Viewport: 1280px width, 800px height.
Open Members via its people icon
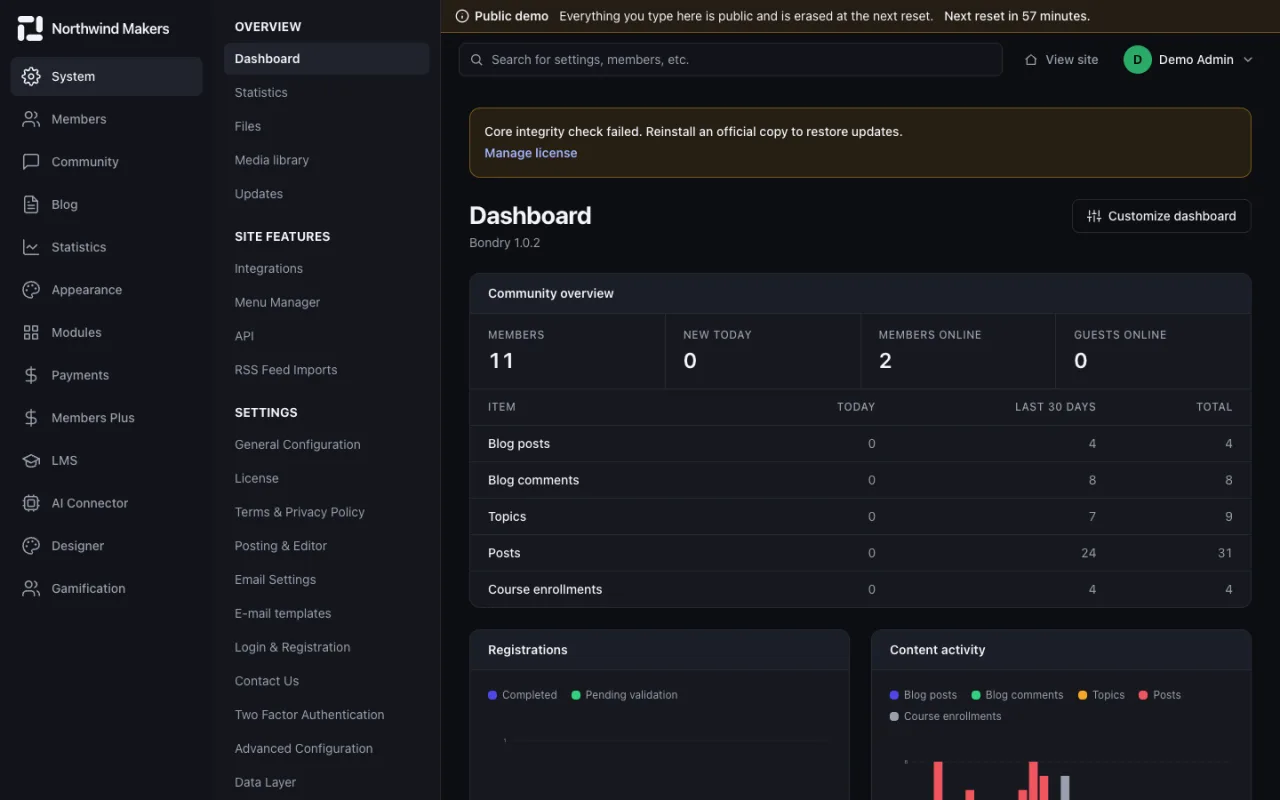point(31,119)
